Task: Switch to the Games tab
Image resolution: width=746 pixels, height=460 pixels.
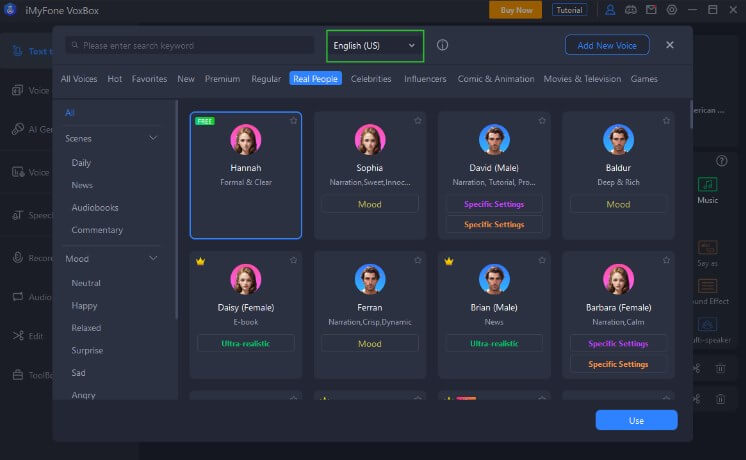Action: (x=644, y=79)
